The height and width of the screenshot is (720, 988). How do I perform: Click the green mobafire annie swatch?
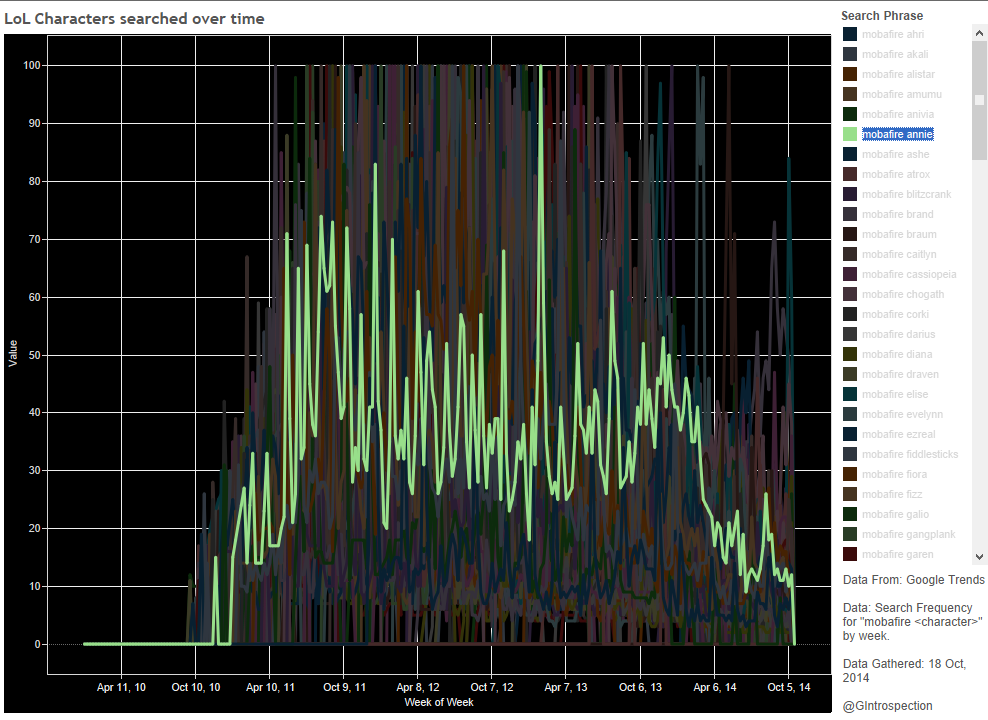[850, 135]
